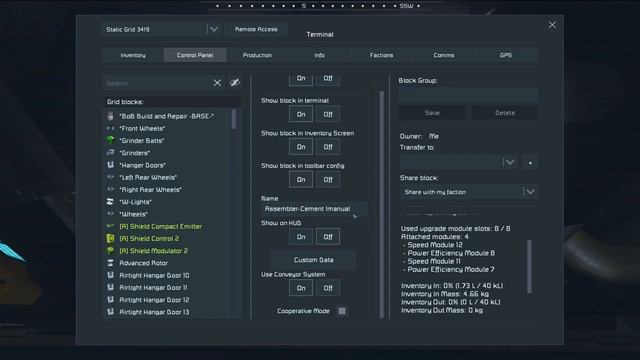
Task: Click the grid blocks list scrollbar
Action: pos(234,119)
